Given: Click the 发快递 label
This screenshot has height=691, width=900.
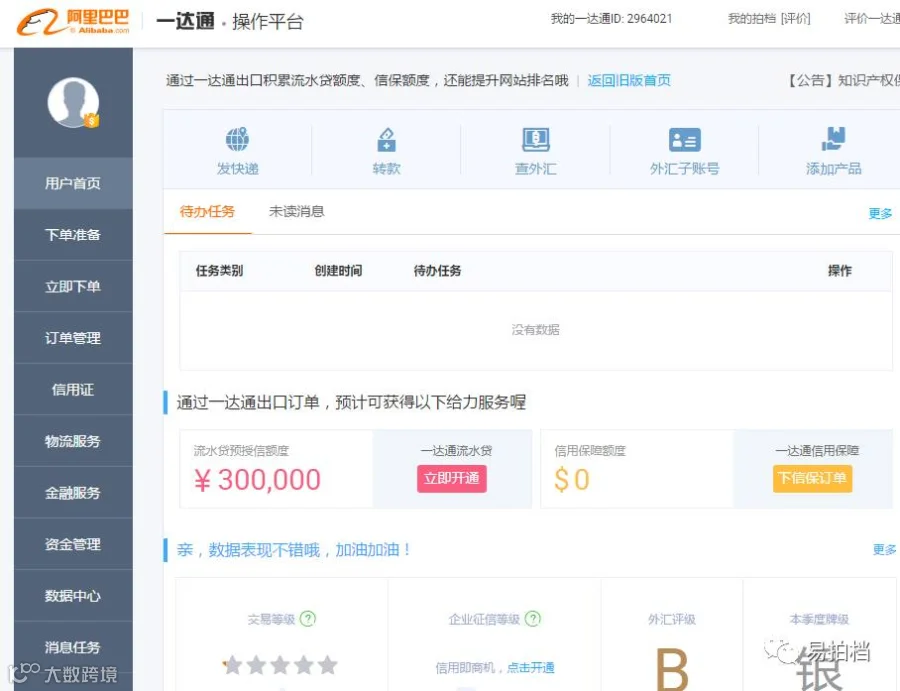Looking at the screenshot, I should click(x=238, y=169).
